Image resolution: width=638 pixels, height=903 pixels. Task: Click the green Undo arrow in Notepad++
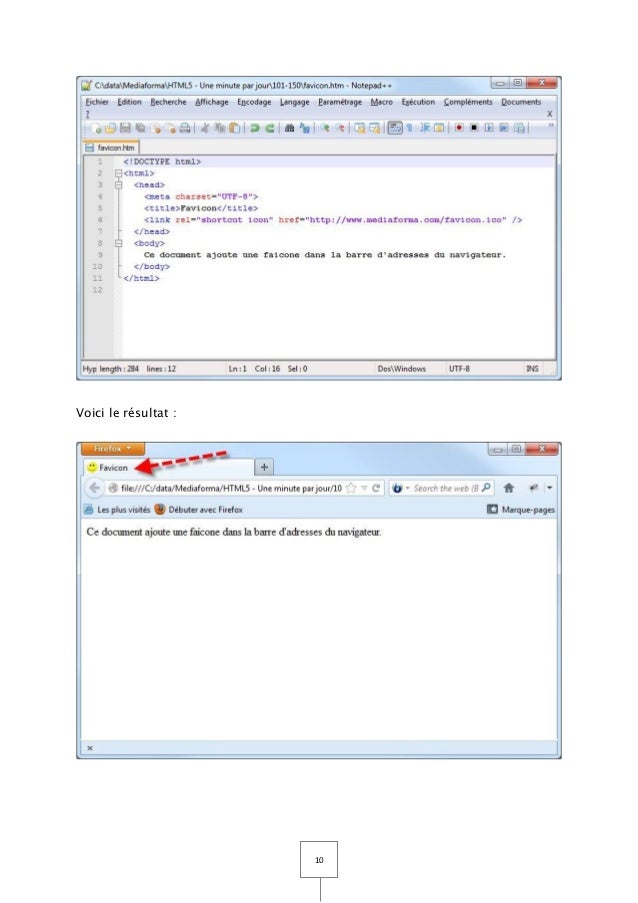click(255, 128)
